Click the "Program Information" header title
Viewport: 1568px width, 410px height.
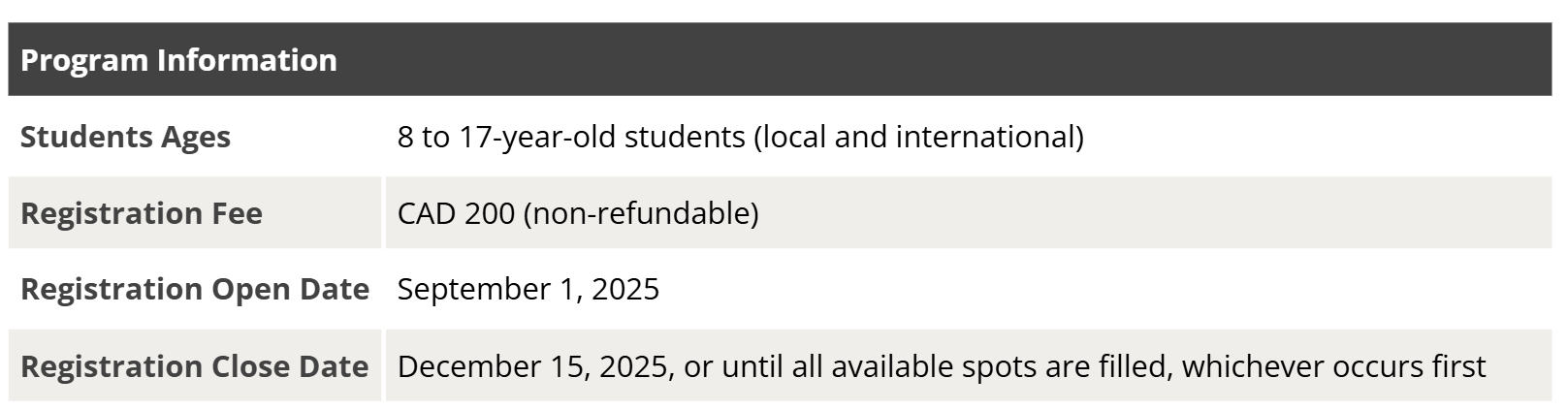[x=178, y=60]
